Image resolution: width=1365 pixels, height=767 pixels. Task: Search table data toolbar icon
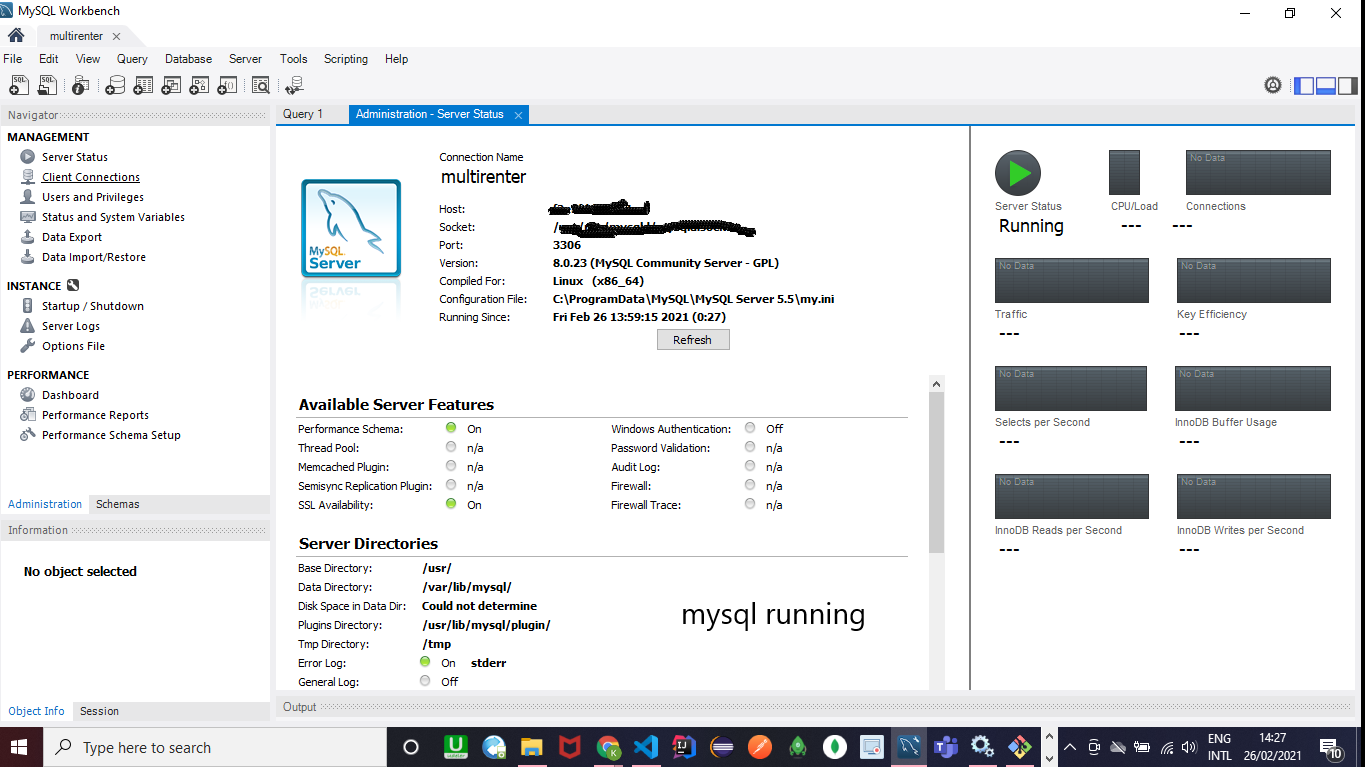coord(260,85)
